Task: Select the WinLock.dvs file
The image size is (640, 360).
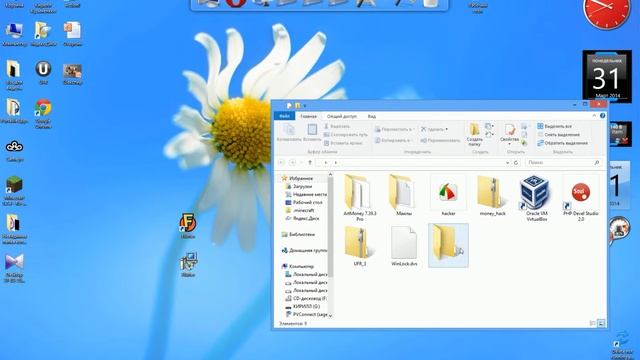Action: point(404,246)
